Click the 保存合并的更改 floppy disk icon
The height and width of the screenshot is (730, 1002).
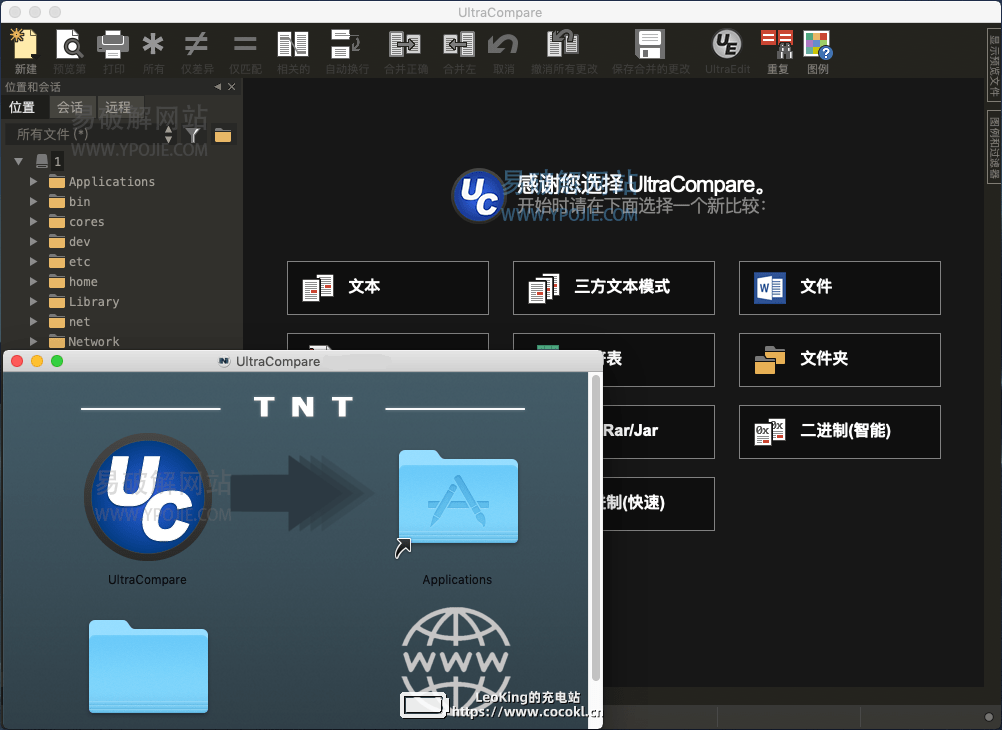click(x=650, y=45)
